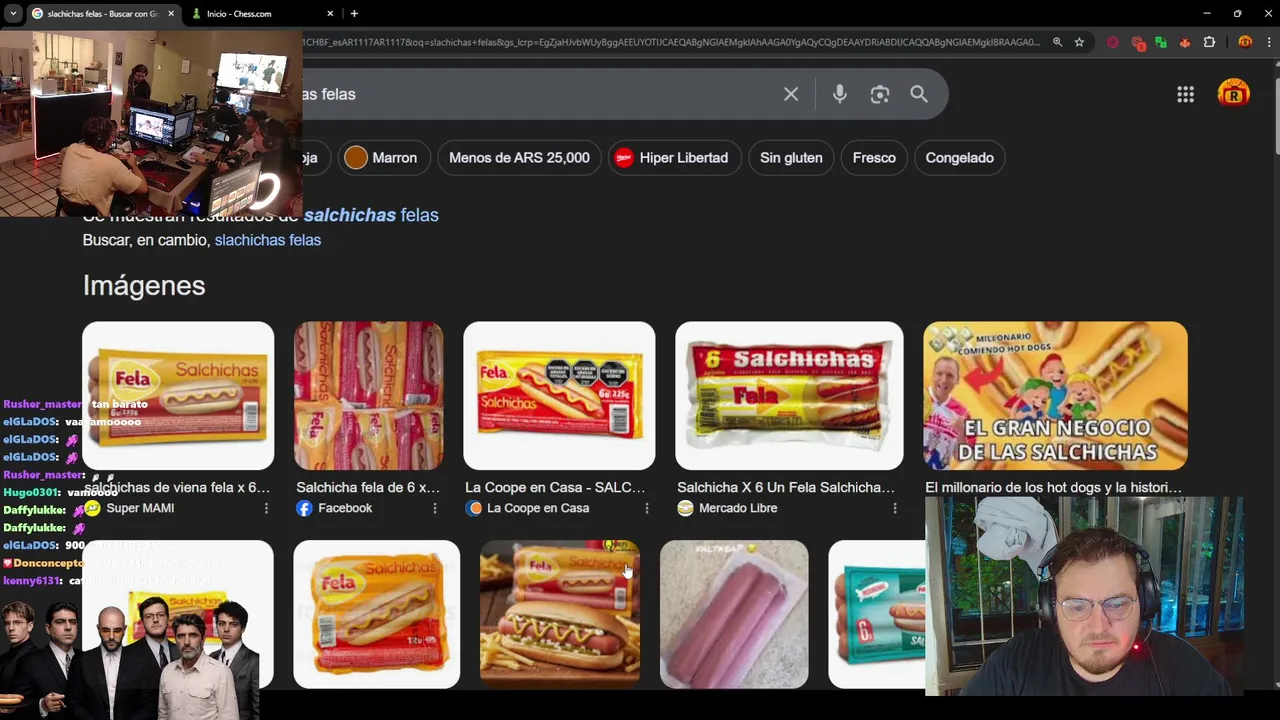Filter by Menos de ARS 25,000
Image resolution: width=1280 pixels, height=720 pixels.
click(519, 157)
